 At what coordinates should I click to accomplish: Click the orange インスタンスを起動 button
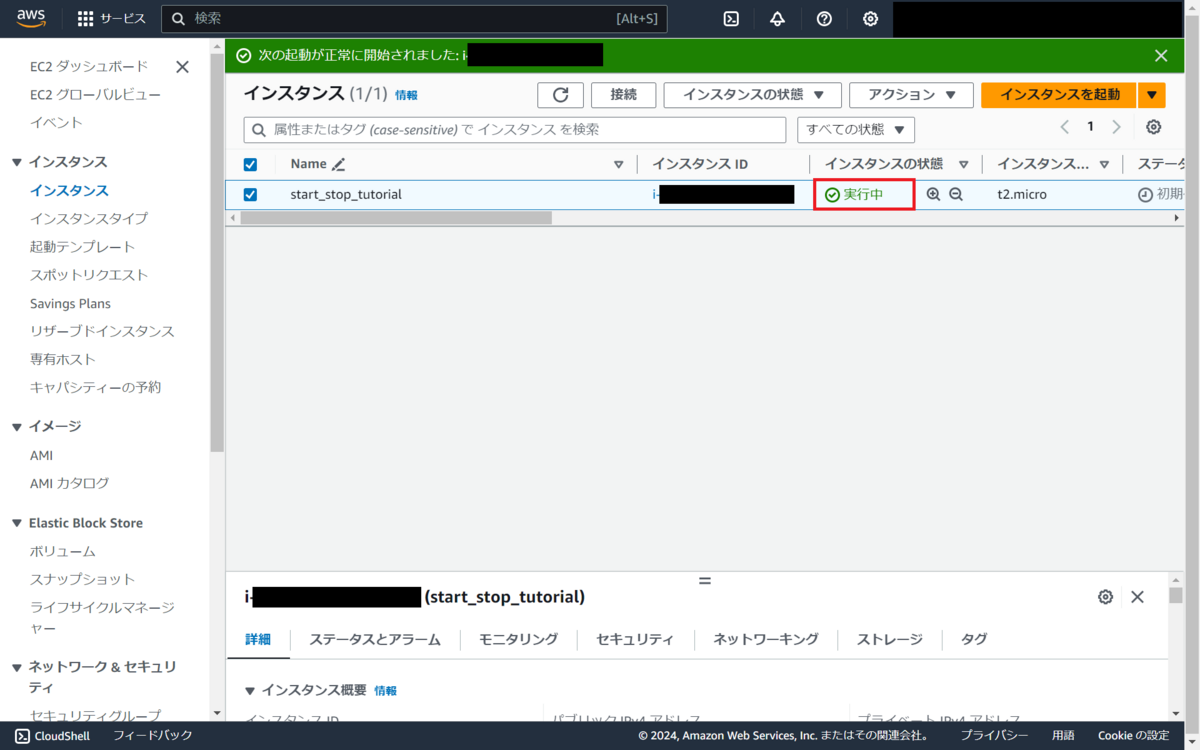1060,94
